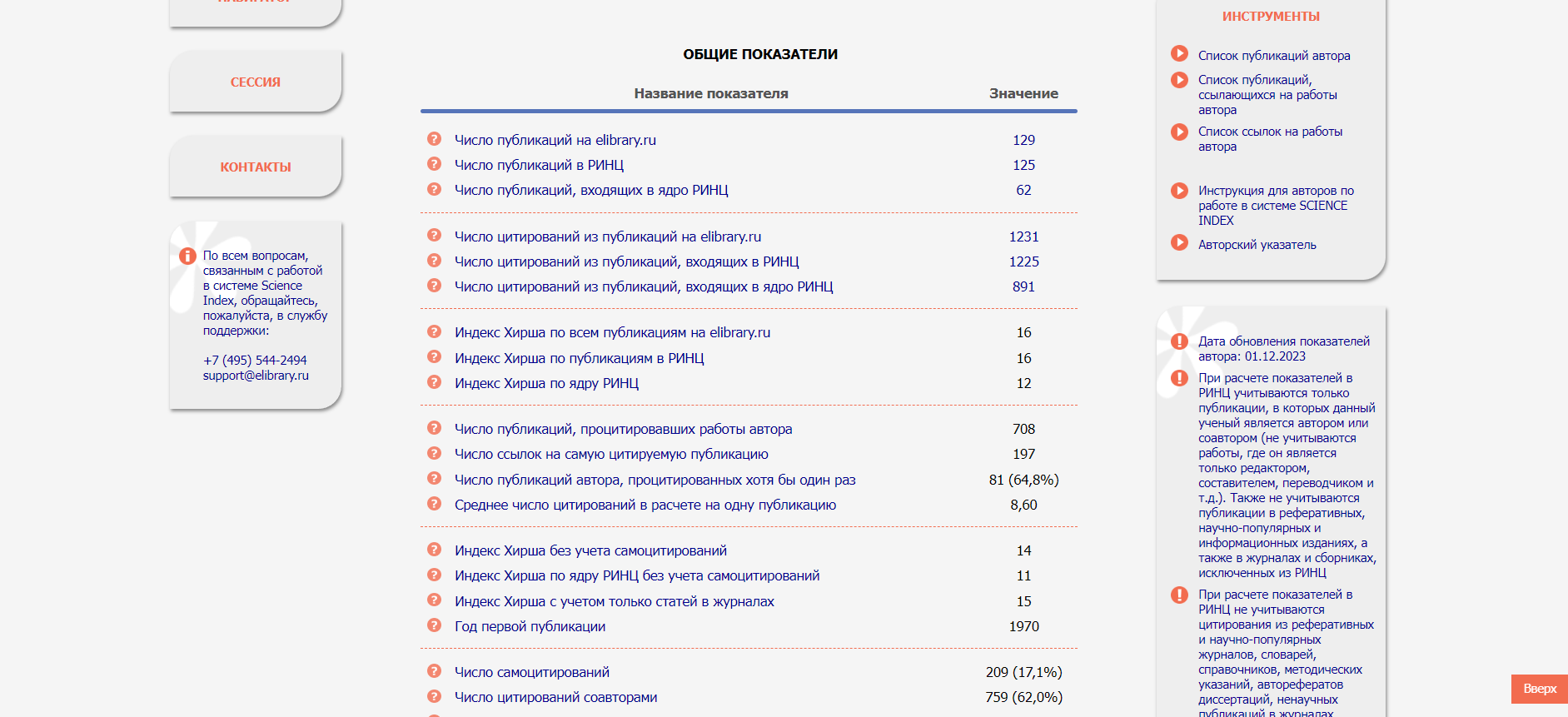This screenshot has height=717, width=1568.
Task: Click 'Число самоцитирований' indicator link
Action: pyautogui.click(x=532, y=672)
